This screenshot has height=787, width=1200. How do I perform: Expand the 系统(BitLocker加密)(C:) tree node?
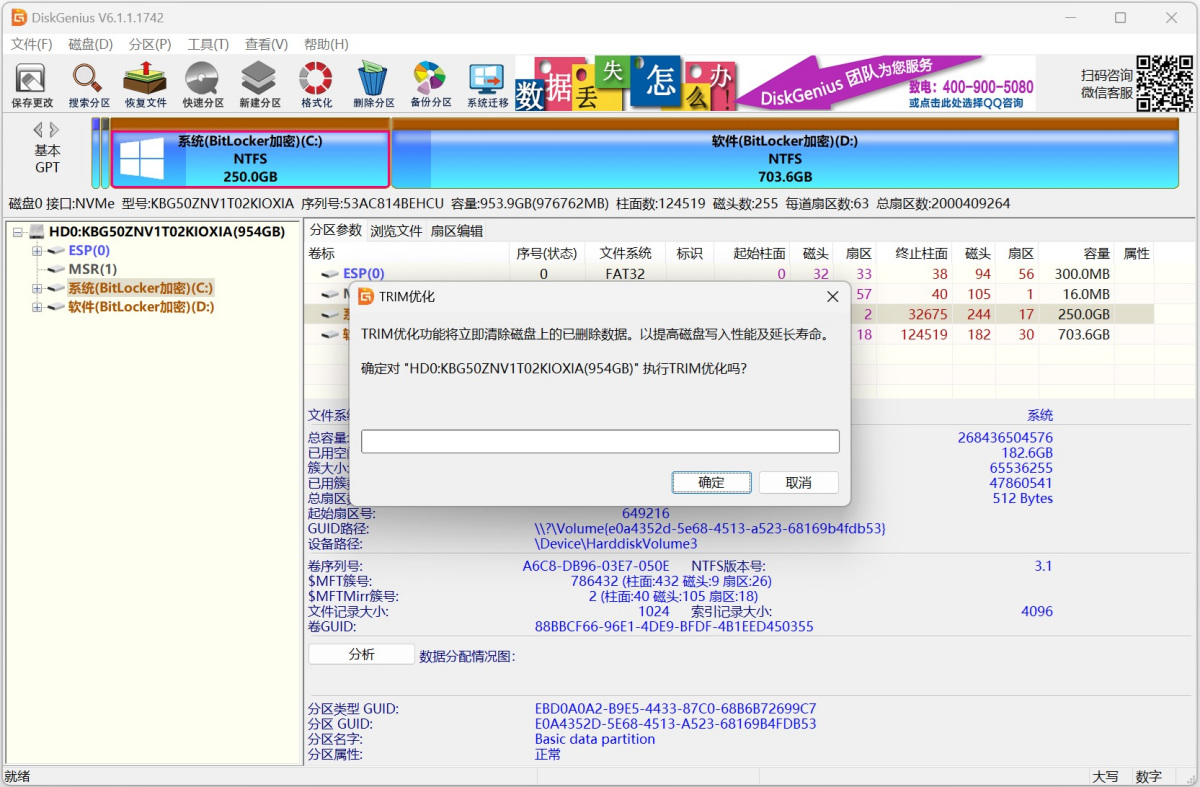click(x=37, y=288)
